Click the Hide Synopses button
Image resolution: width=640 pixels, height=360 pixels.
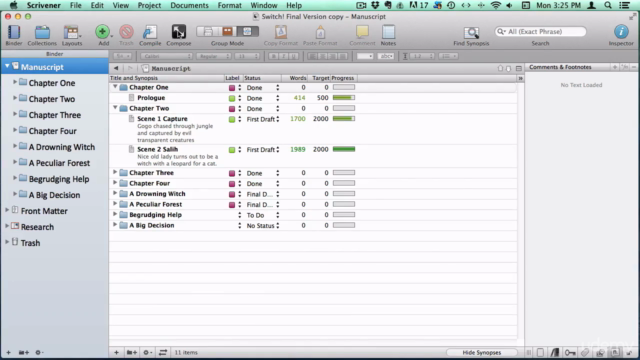[x=482, y=352]
